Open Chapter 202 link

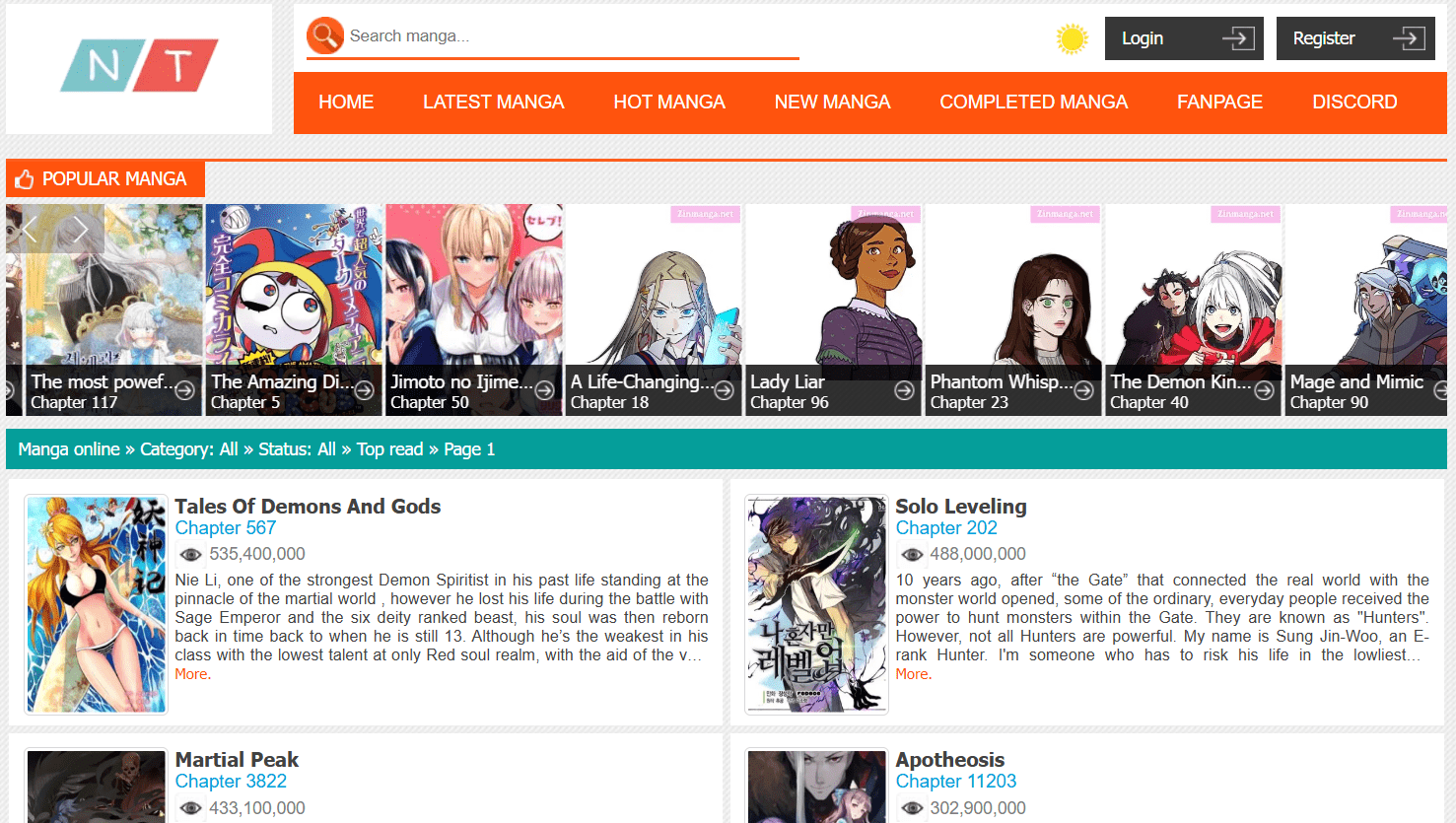(946, 528)
